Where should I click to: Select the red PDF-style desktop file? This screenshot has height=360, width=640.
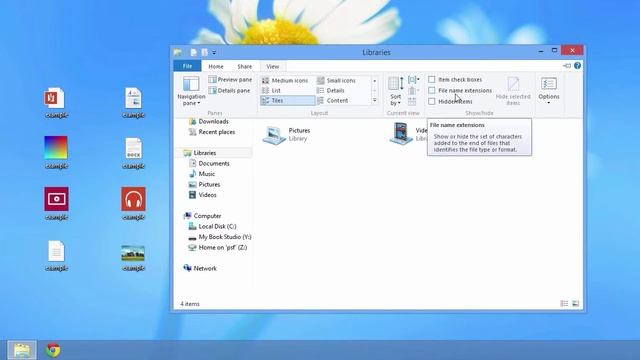(56, 102)
